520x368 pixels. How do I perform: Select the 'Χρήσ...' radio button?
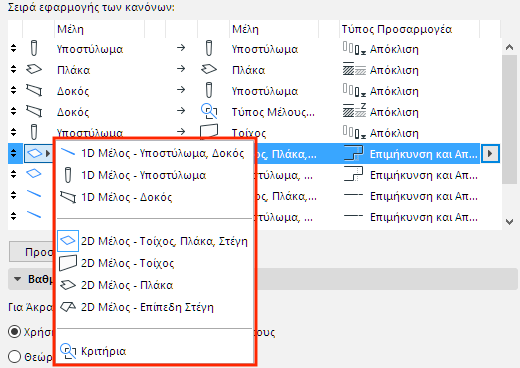coord(14,332)
